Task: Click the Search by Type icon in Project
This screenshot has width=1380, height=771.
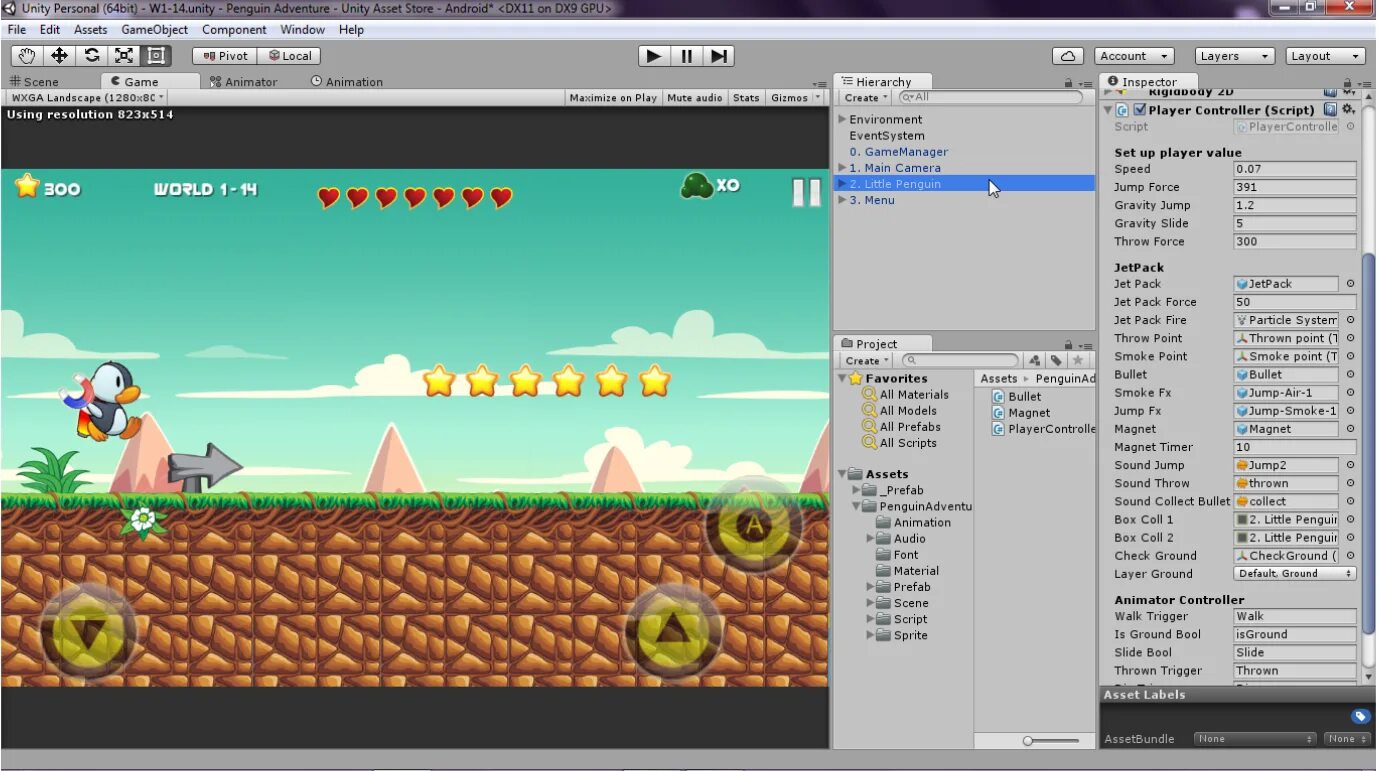Action: click(x=1035, y=361)
